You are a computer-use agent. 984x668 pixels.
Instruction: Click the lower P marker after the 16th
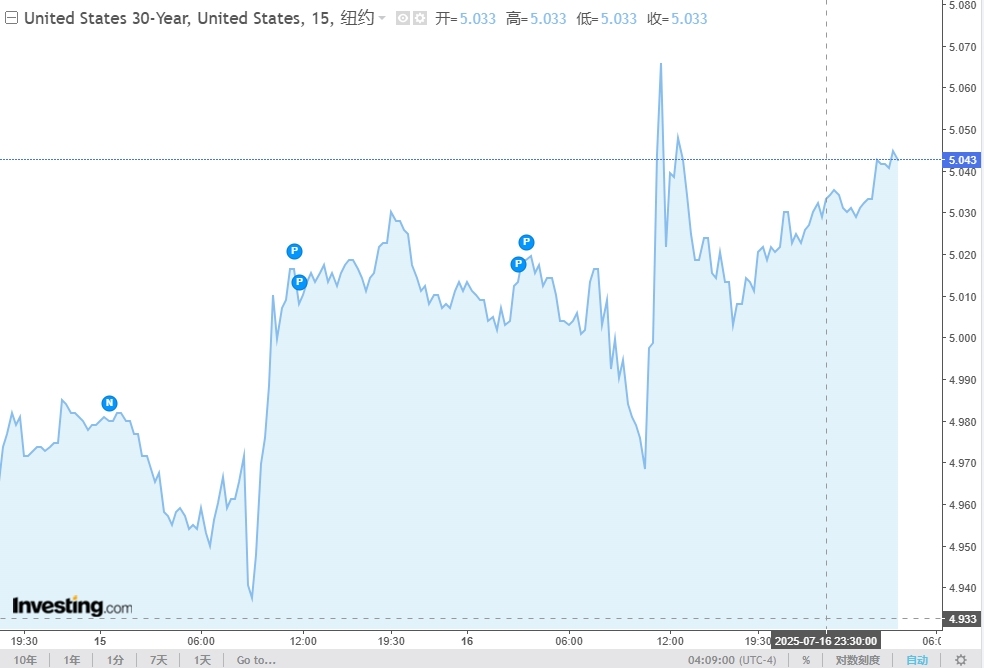point(518,264)
